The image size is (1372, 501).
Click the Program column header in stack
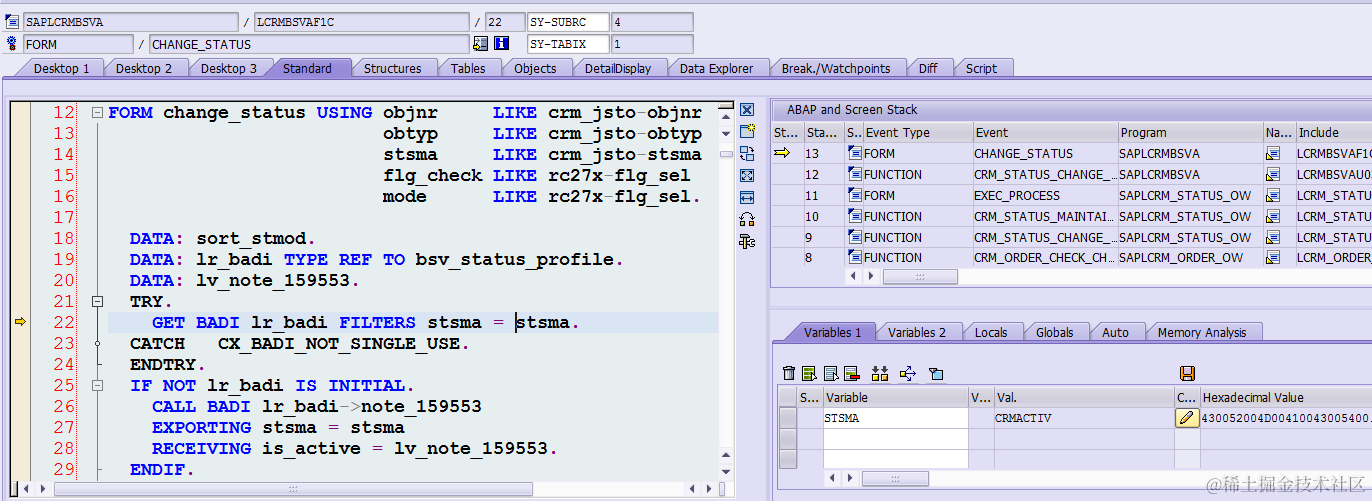tap(1190, 132)
